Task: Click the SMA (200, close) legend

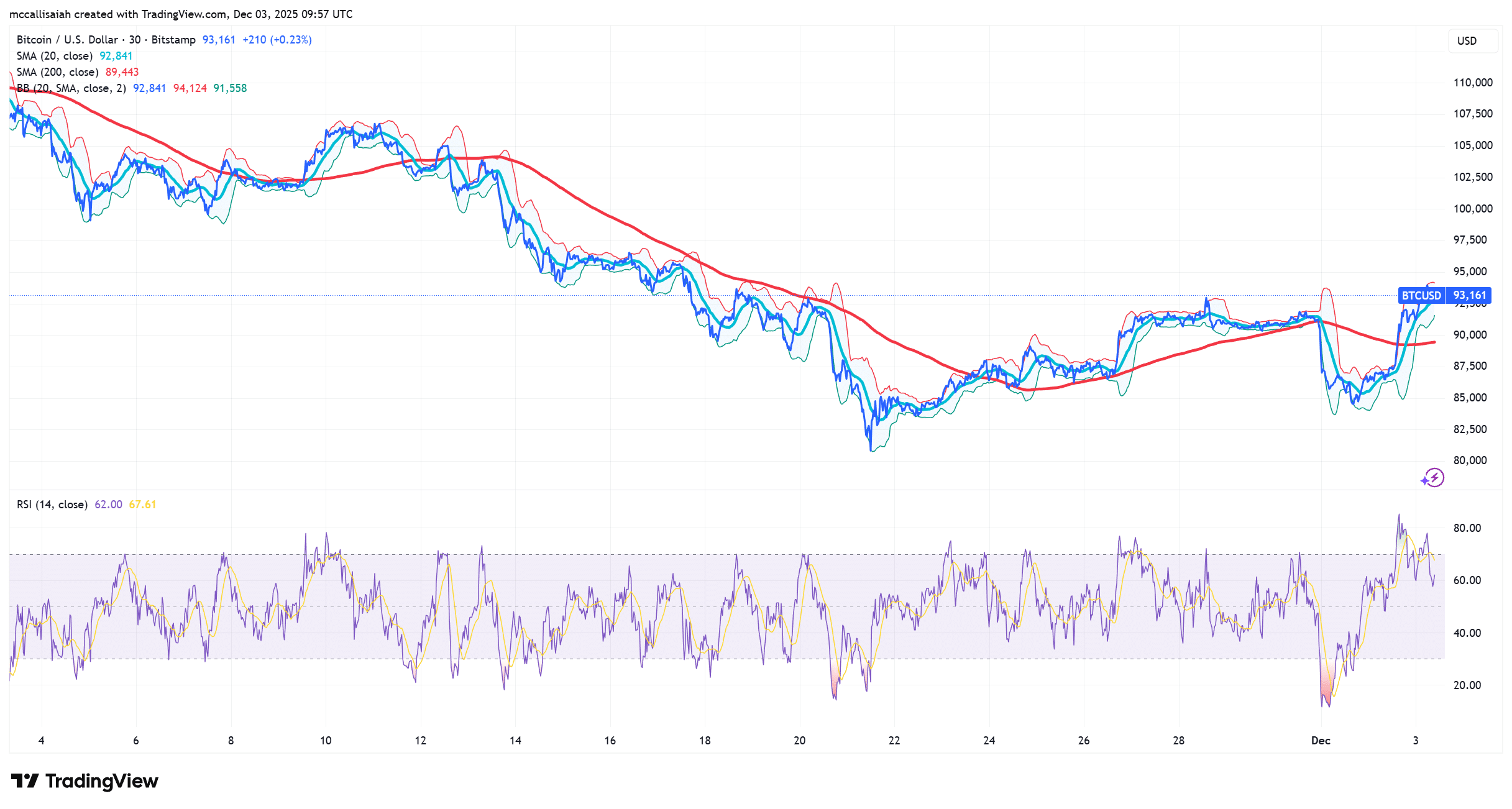Action: click(57, 72)
